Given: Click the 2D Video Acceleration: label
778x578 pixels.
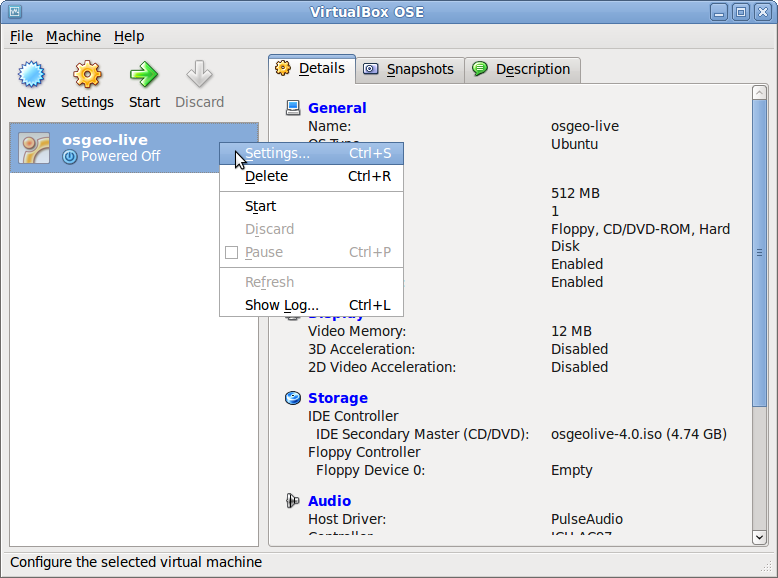Looking at the screenshot, I should [x=382, y=367].
